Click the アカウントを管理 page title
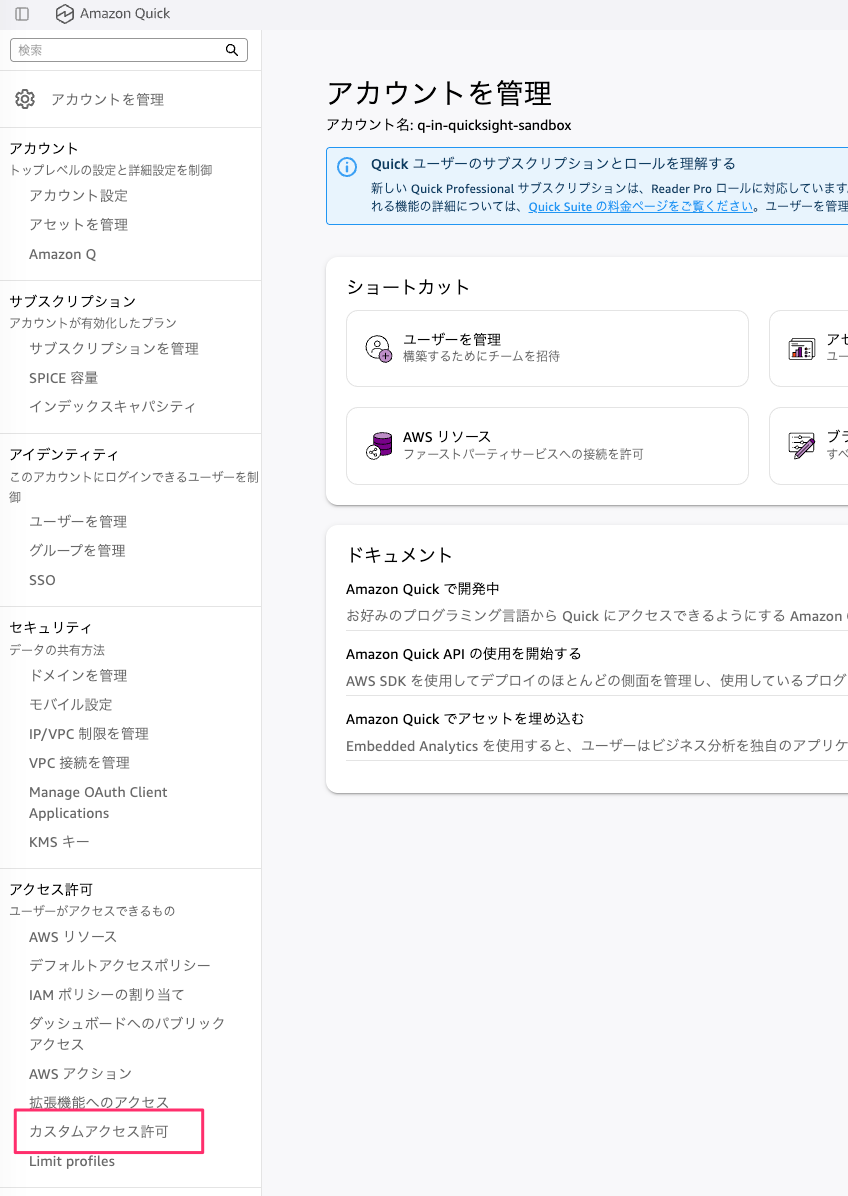This screenshot has height=1196, width=848. click(438, 93)
